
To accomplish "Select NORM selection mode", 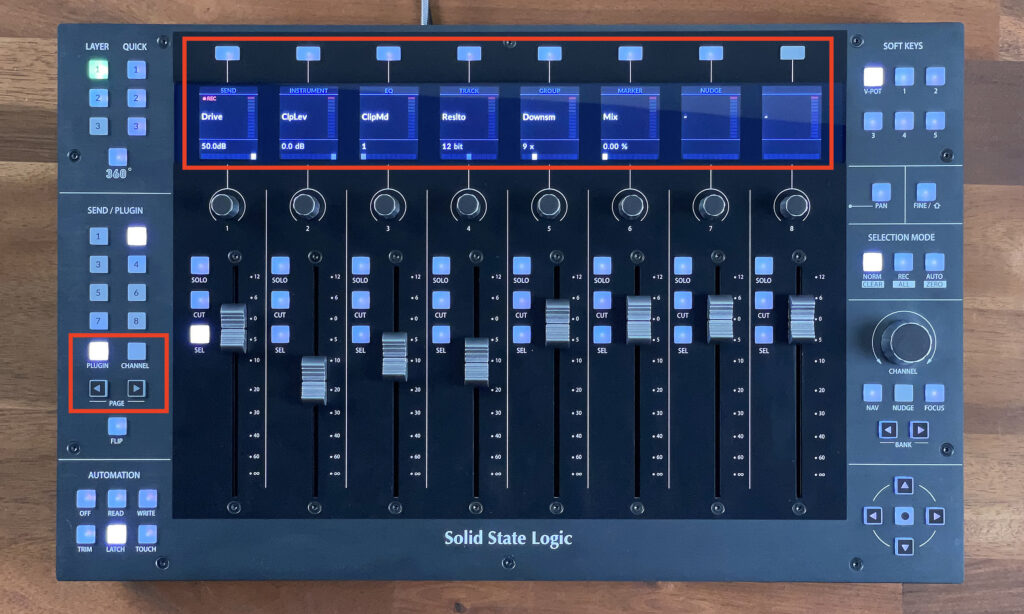I will pos(872,262).
